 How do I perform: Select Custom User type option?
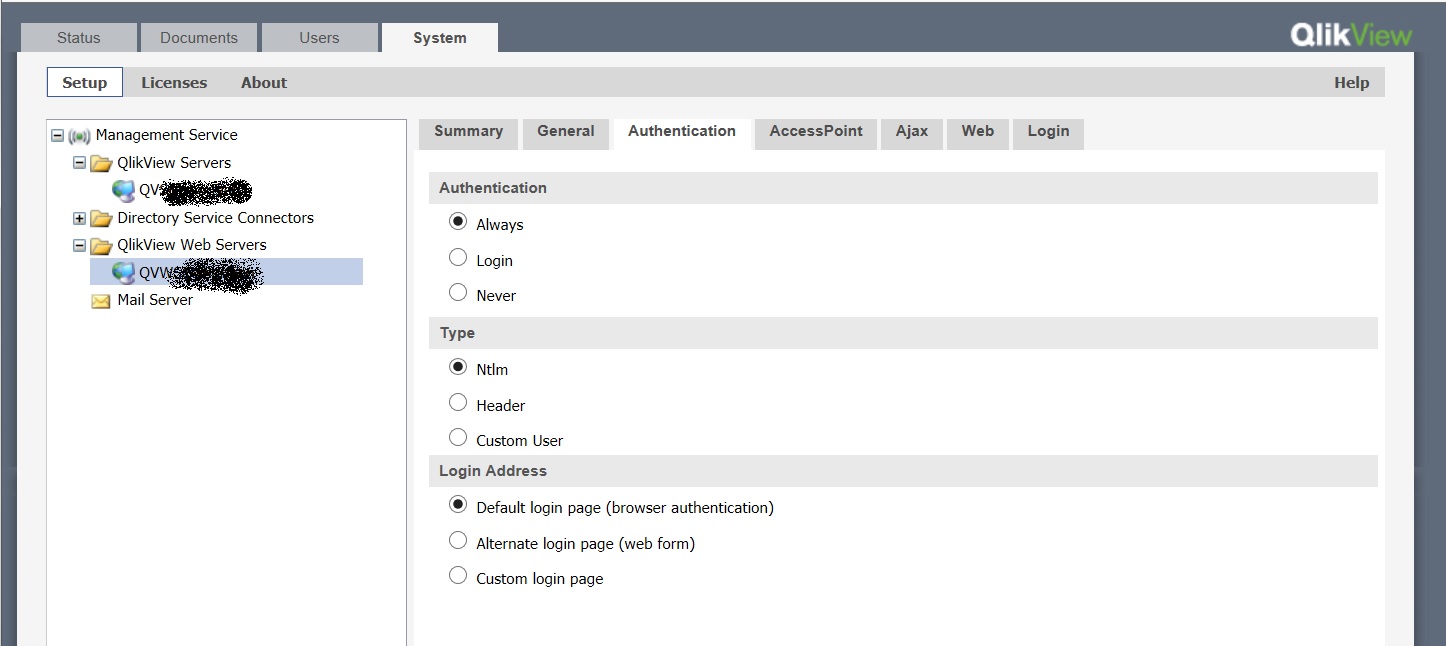point(458,438)
